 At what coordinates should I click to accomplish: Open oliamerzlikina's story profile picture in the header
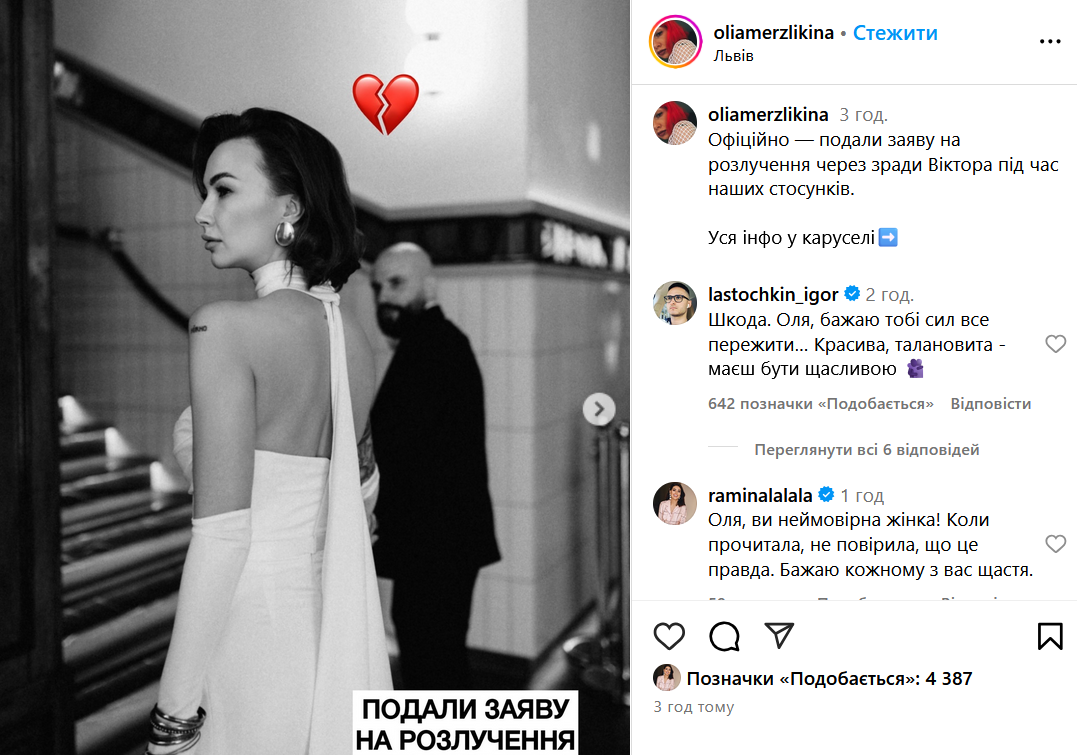point(675,42)
